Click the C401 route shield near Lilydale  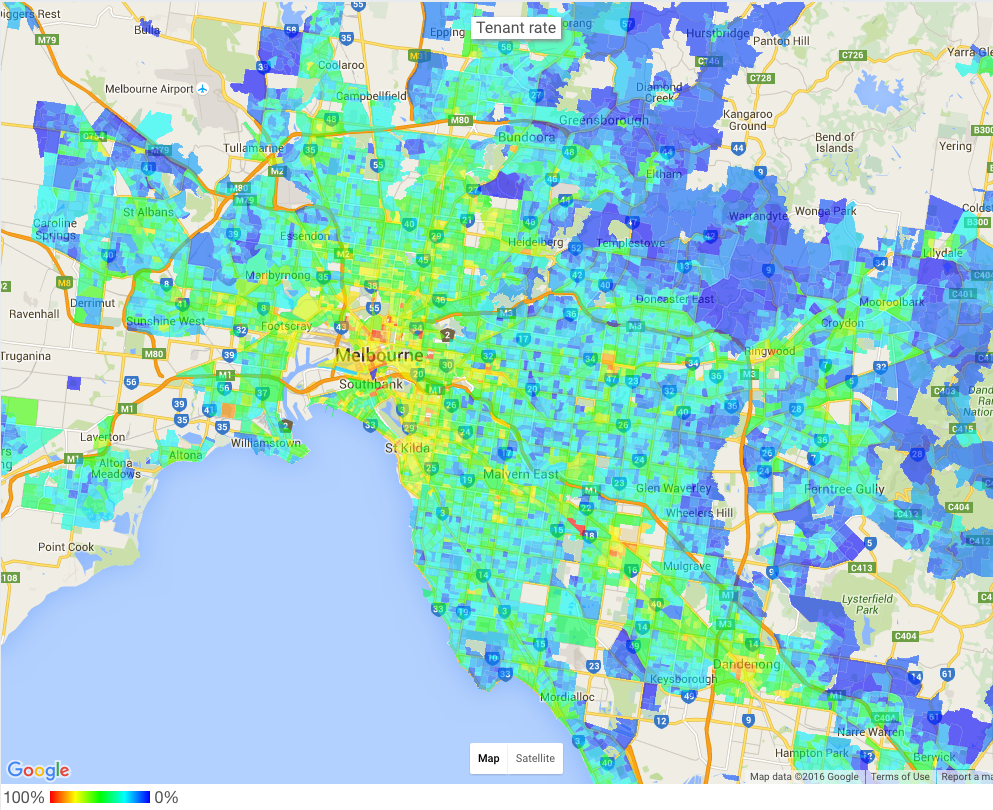click(962, 293)
